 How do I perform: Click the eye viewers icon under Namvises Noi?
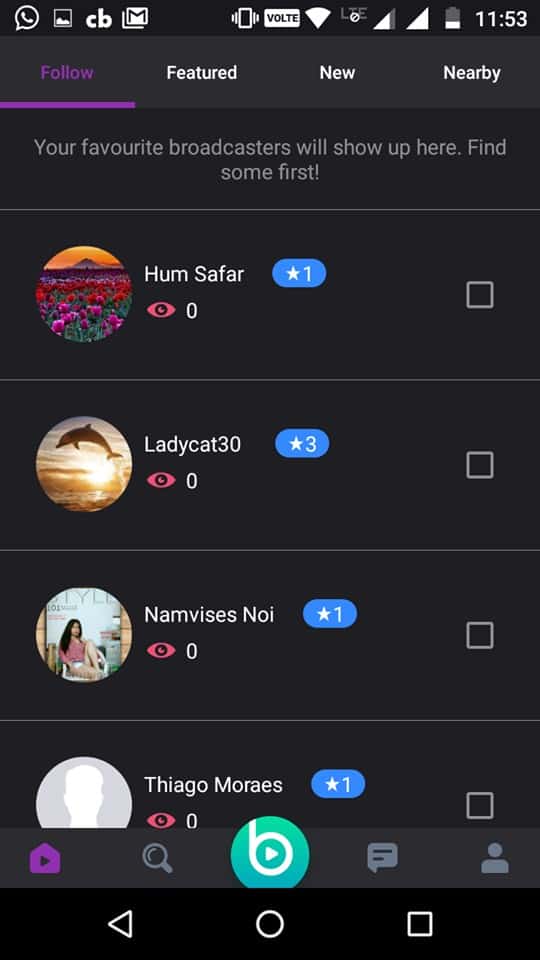pyautogui.click(x=161, y=651)
